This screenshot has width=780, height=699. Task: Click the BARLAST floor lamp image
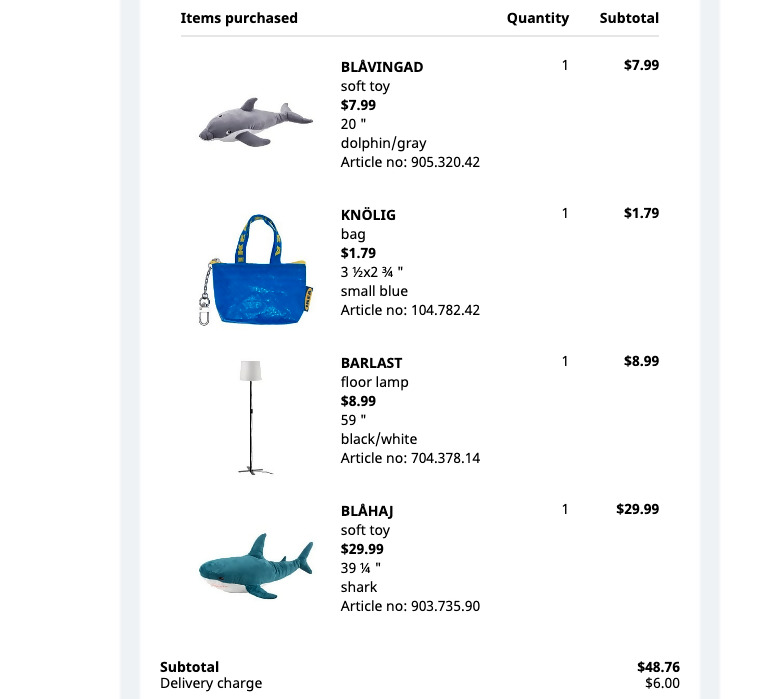click(x=255, y=417)
